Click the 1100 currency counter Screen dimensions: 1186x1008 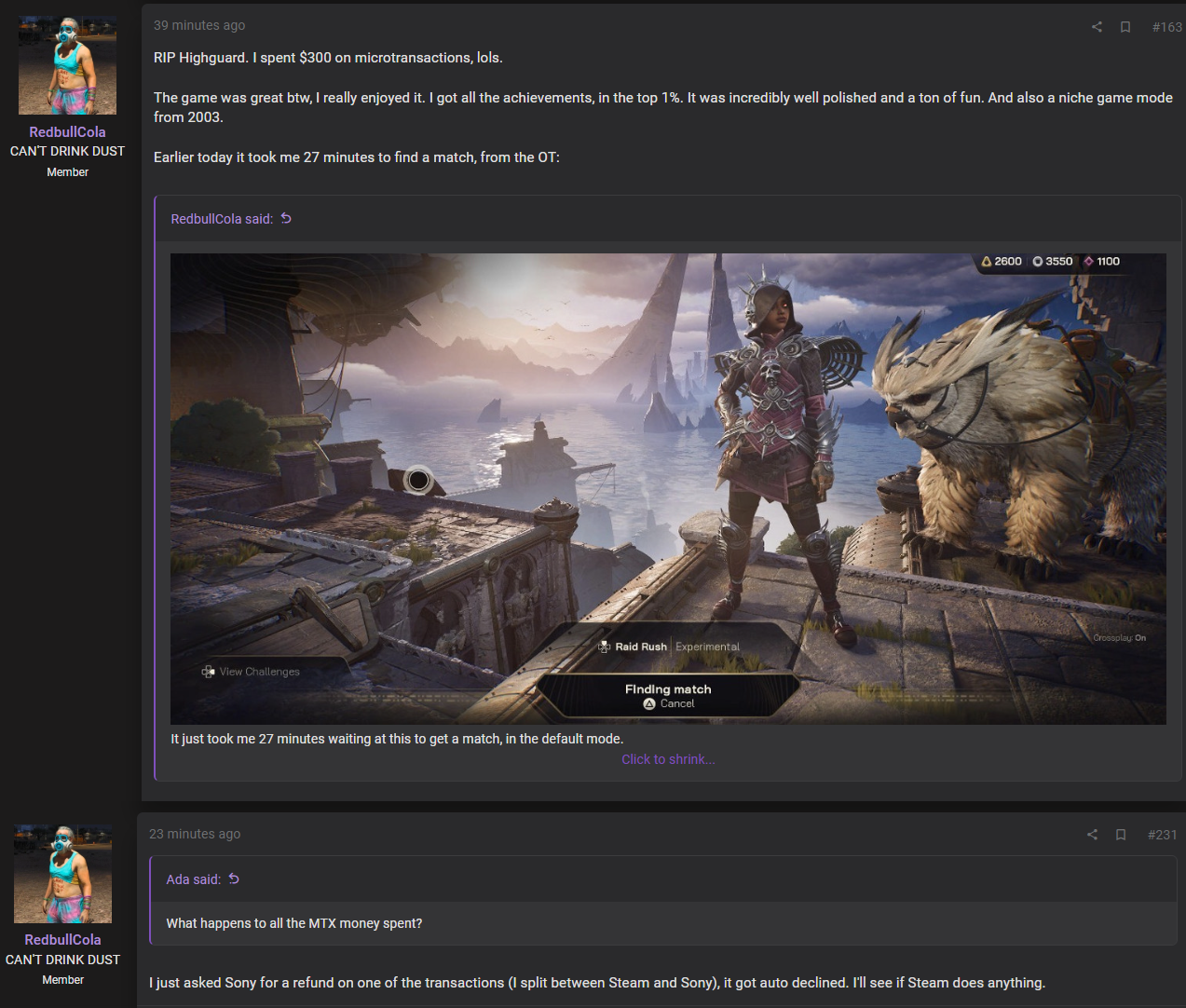(1101, 262)
